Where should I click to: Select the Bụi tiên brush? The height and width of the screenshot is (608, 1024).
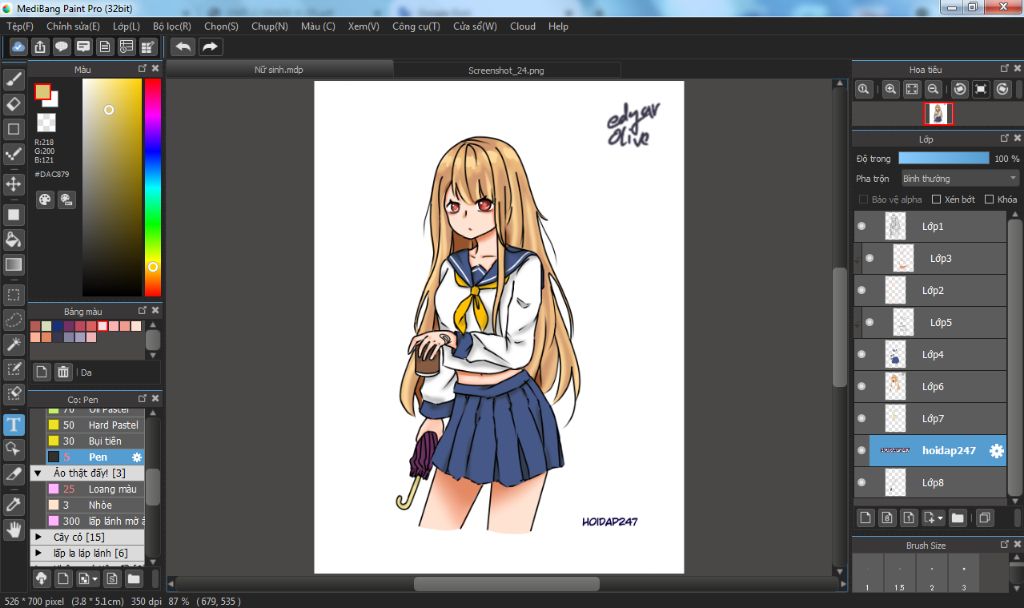[95, 441]
